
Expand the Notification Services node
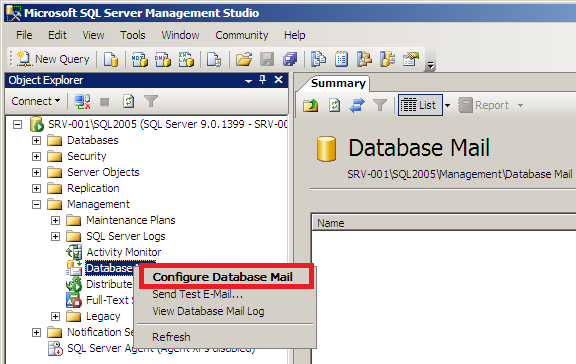coord(36,332)
